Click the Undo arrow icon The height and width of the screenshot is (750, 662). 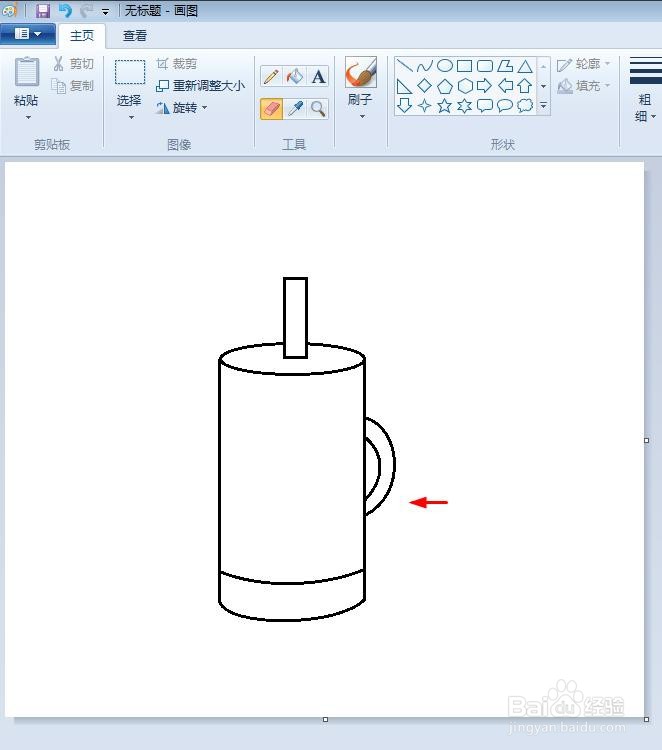(x=65, y=11)
